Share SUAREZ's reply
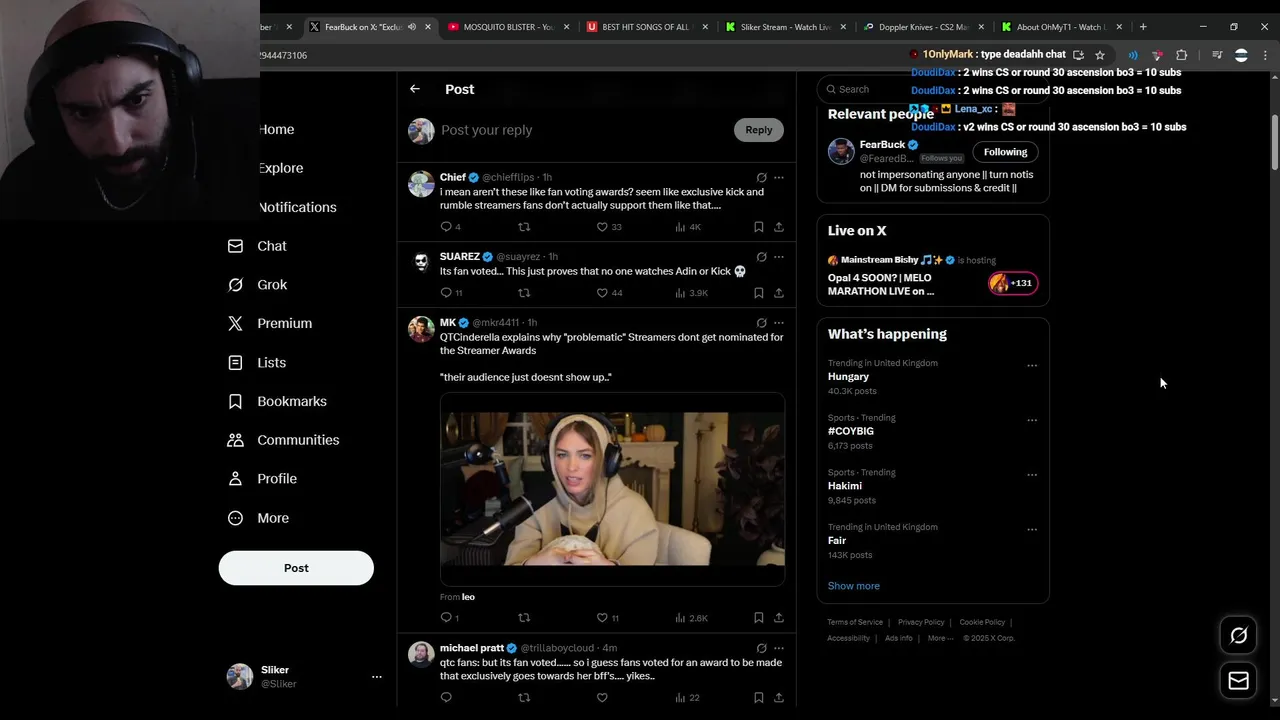This screenshot has height=720, width=1280. (x=779, y=293)
